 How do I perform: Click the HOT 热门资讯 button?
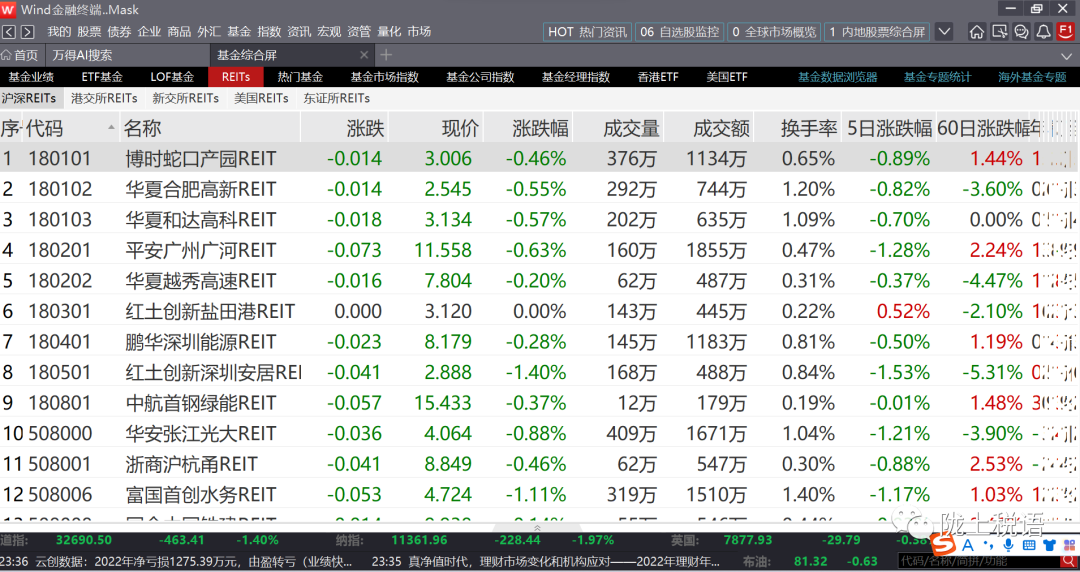(588, 32)
